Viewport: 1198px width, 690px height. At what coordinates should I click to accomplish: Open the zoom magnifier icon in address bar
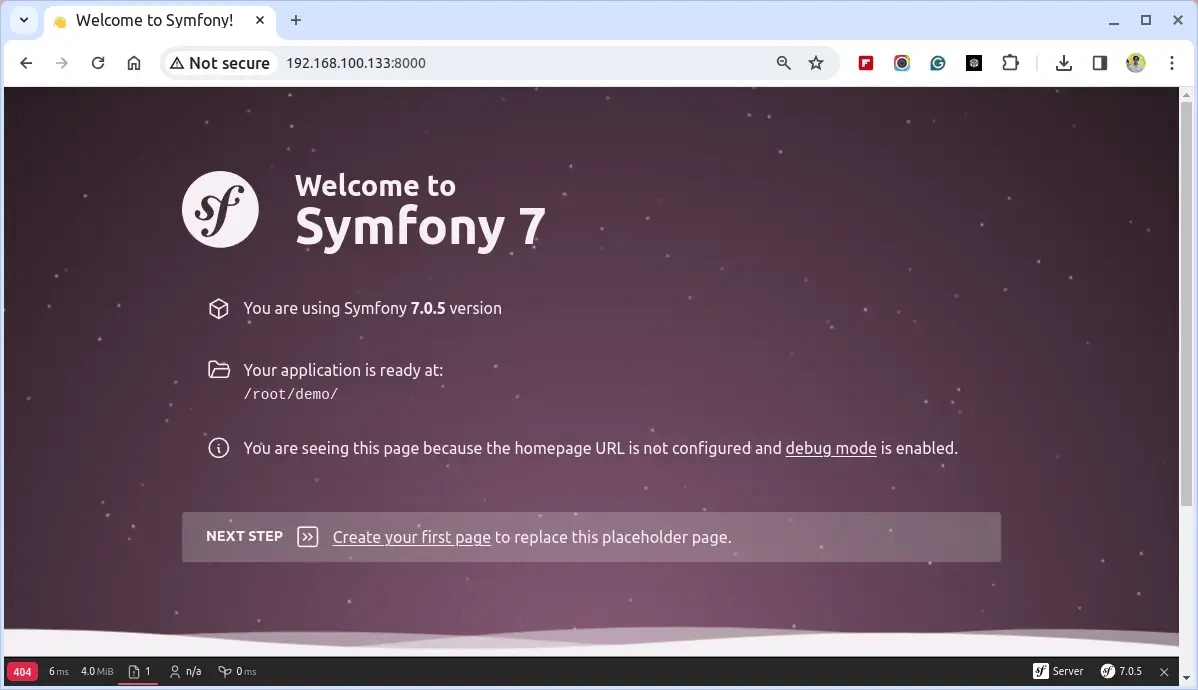point(783,63)
